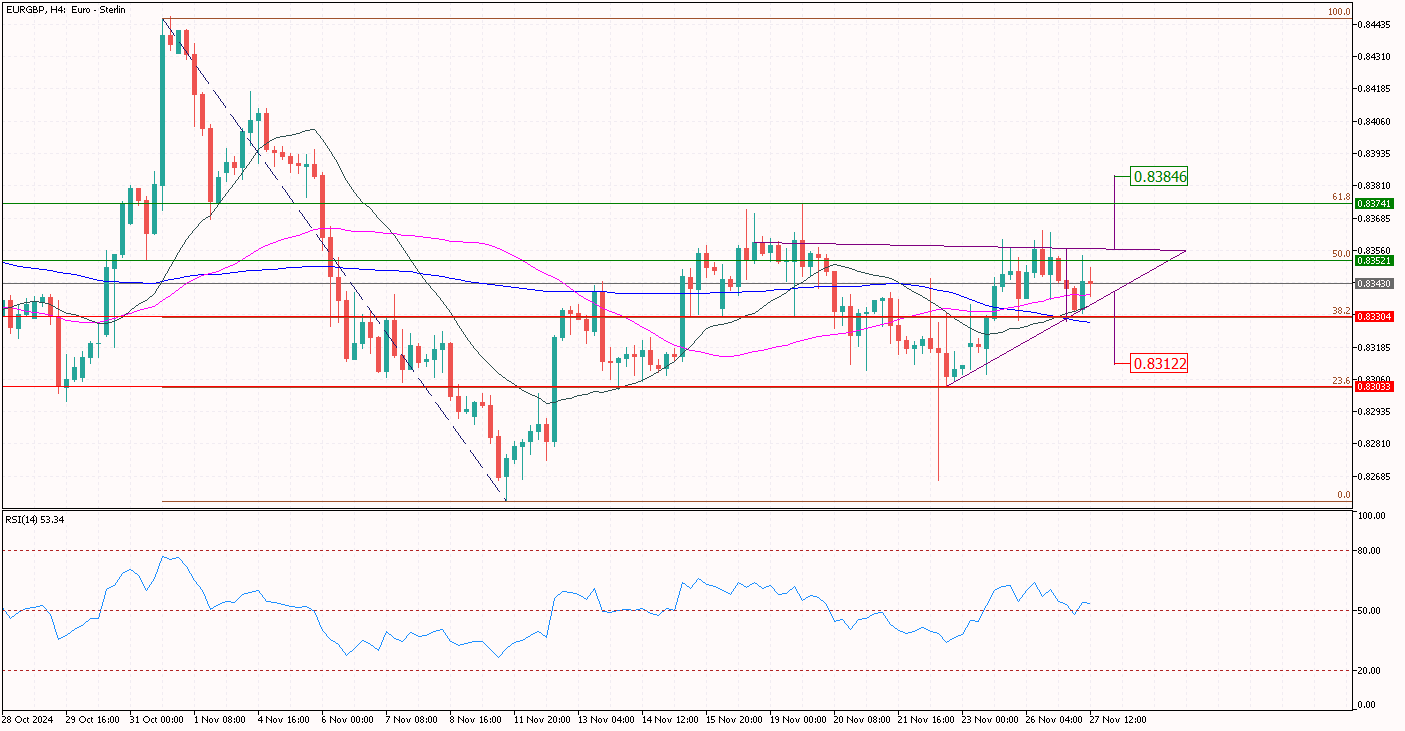Select the green 0.83846 target label
This screenshot has height=731, width=1405.
tap(1159, 176)
